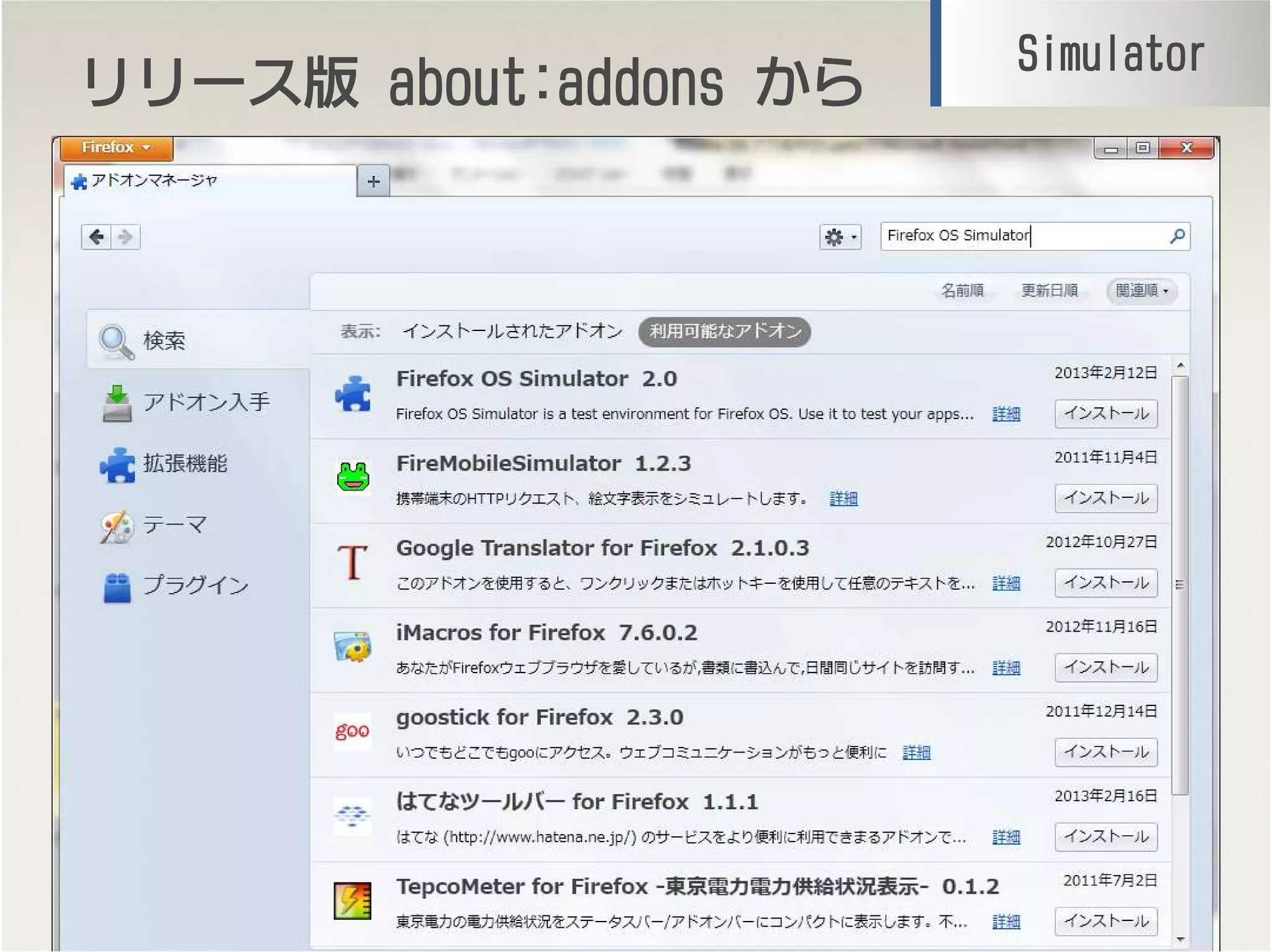Maximize the Firefox window

coord(1143,148)
